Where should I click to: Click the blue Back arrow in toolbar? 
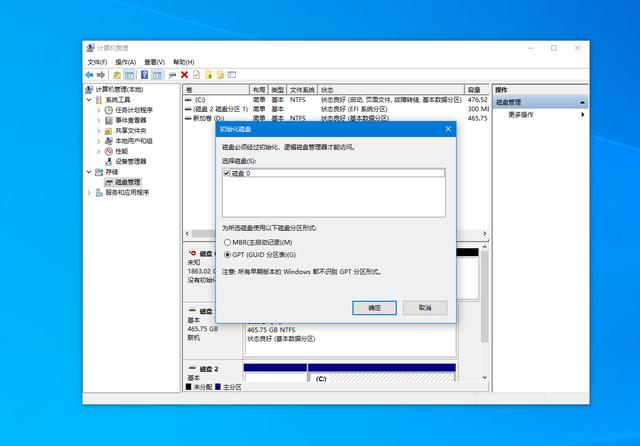pos(89,75)
